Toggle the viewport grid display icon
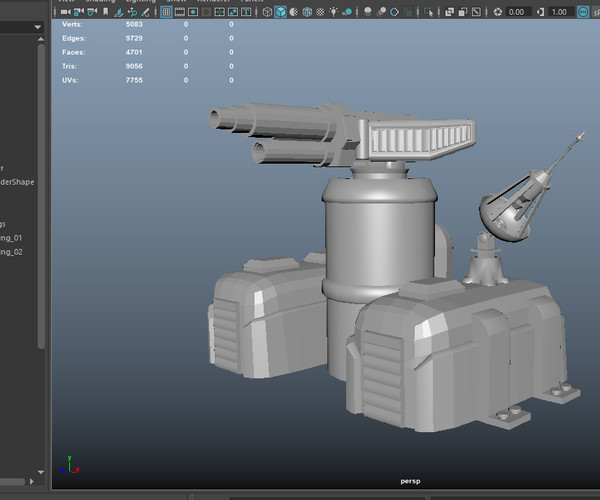 click(x=167, y=12)
